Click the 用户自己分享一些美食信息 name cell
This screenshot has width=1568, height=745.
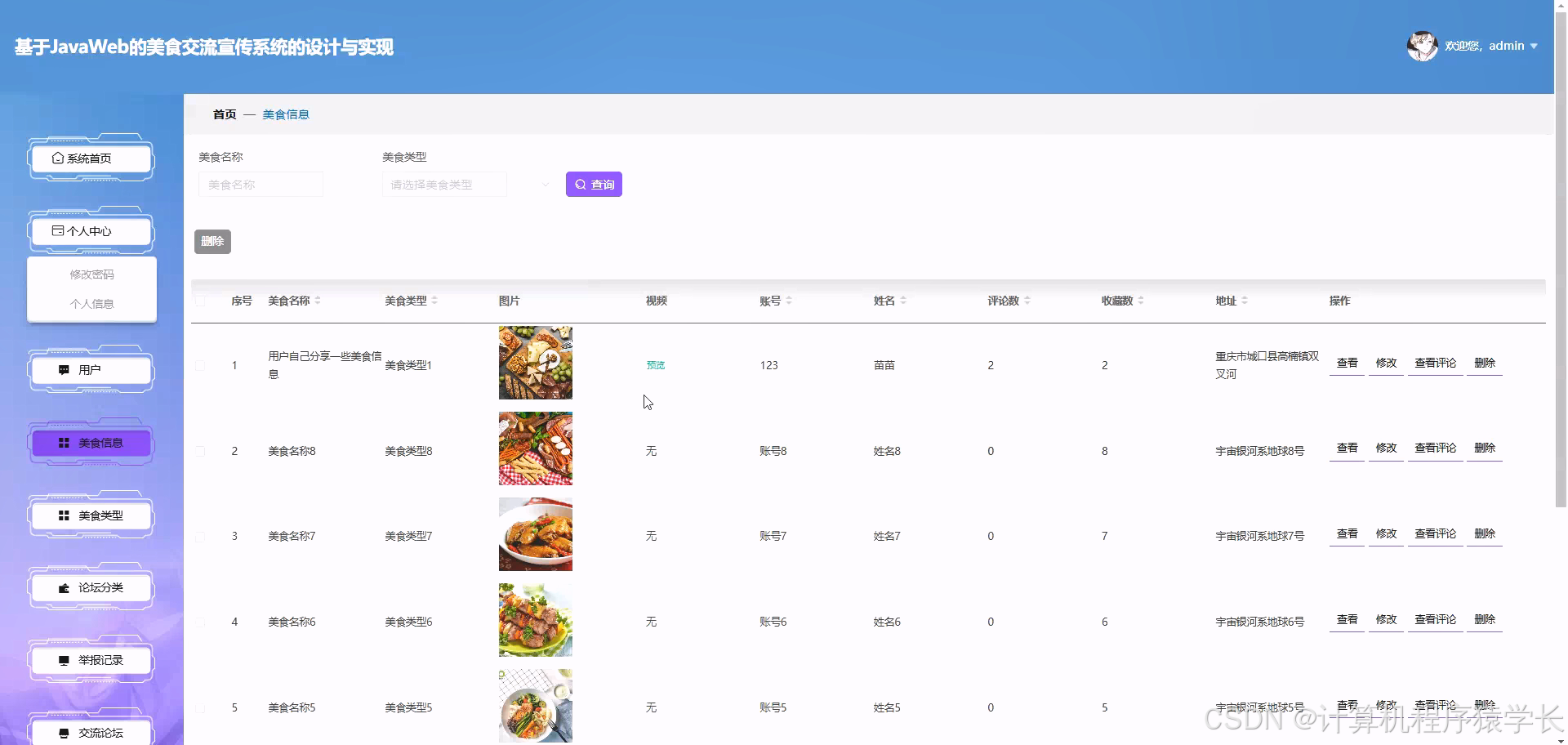tap(325, 365)
